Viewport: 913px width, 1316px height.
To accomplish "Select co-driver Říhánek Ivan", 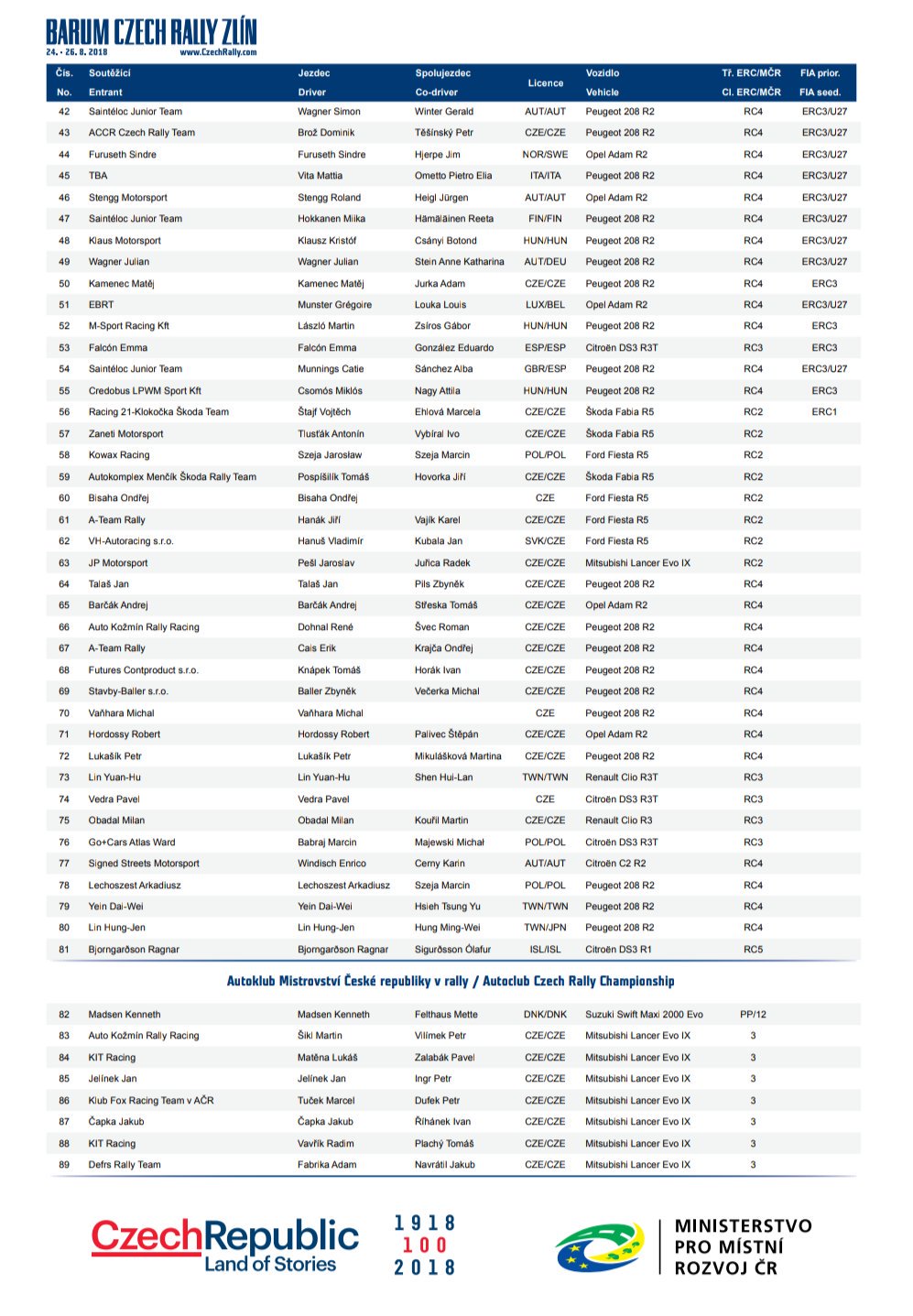I will click(x=442, y=1122).
